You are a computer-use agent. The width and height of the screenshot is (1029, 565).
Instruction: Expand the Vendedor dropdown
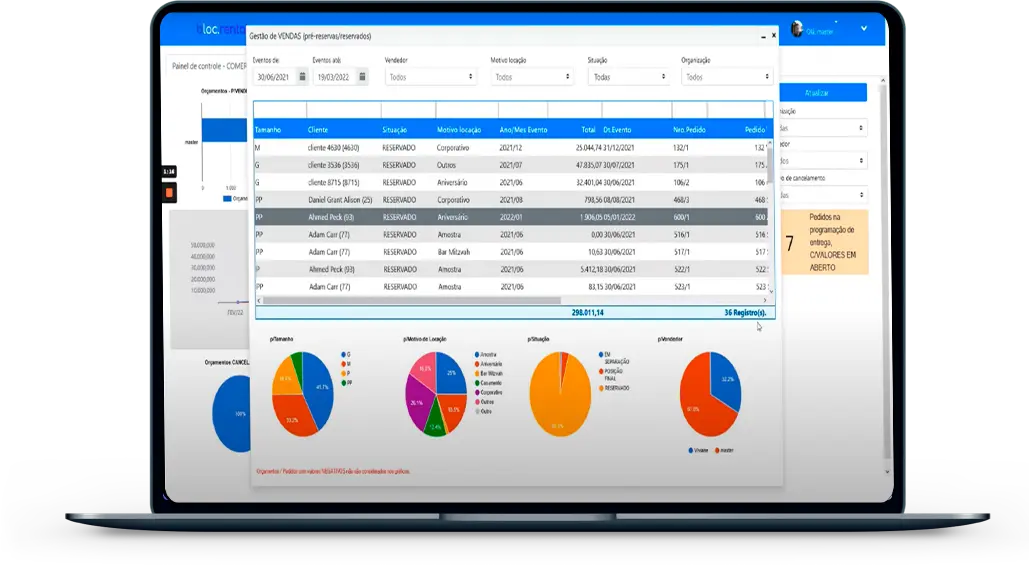430,77
